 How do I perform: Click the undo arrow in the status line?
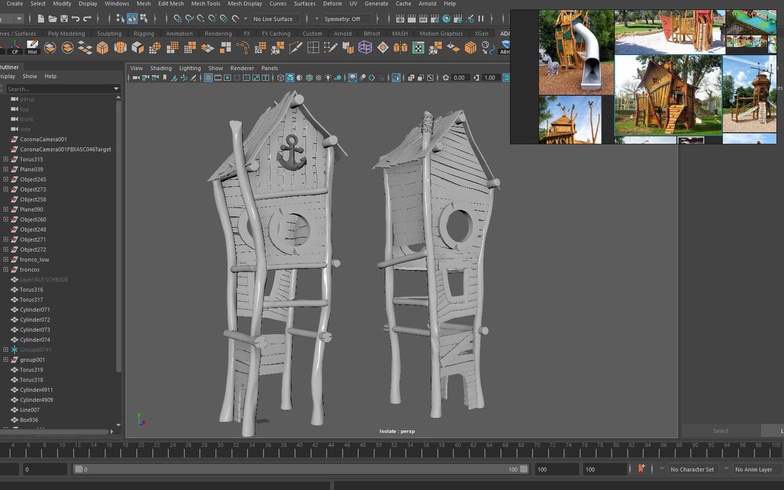pos(74,18)
